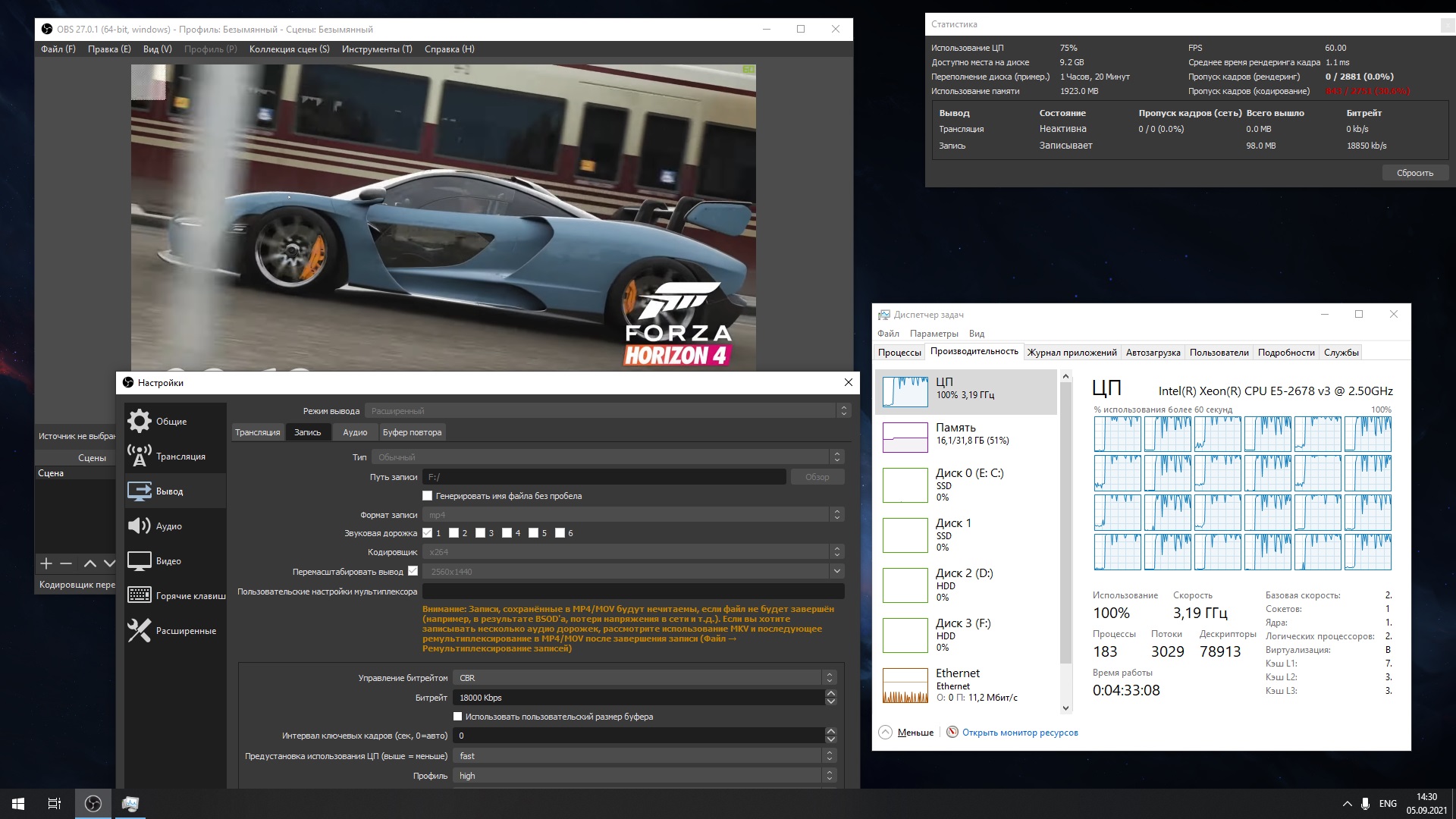Image resolution: width=1456 pixels, height=819 pixels.
Task: Open Открыть монитор ресурсов link
Action: pos(1019,733)
